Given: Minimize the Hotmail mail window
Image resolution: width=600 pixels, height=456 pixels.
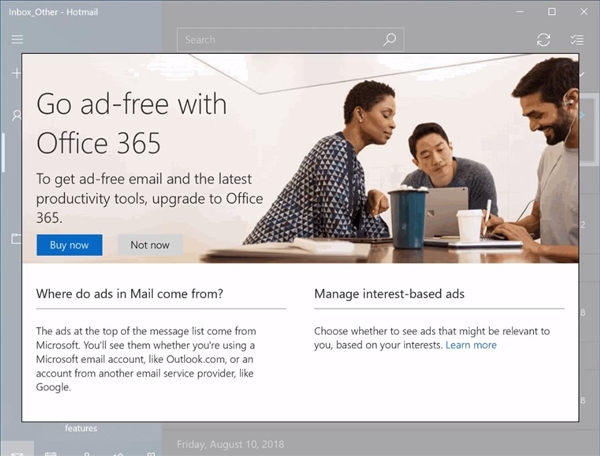Looking at the screenshot, I should [x=517, y=11].
